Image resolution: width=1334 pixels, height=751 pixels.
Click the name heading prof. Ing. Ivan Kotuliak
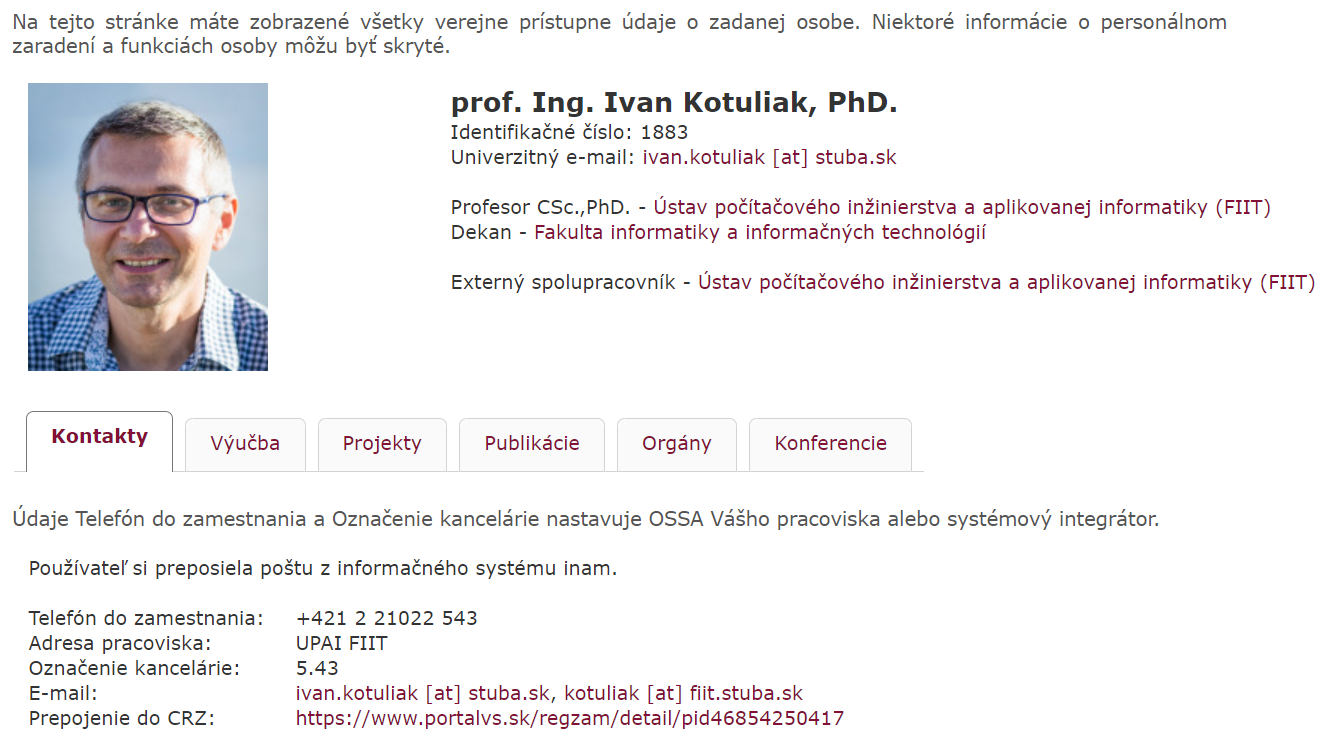[x=674, y=103]
